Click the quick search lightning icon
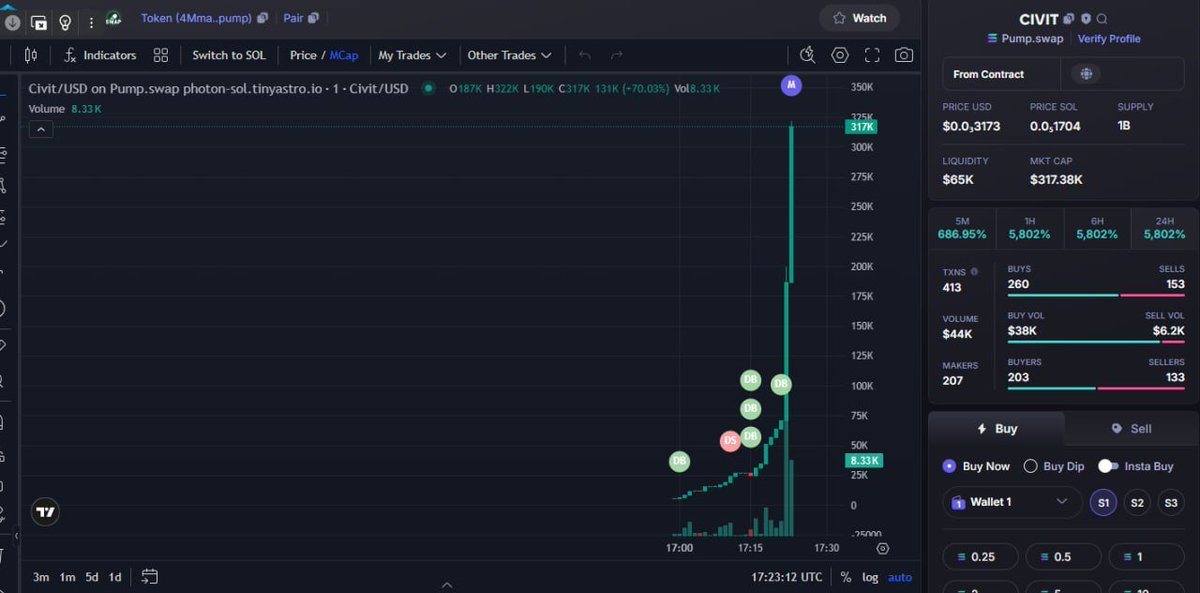Image resolution: width=1200 pixels, height=593 pixels. click(808, 55)
